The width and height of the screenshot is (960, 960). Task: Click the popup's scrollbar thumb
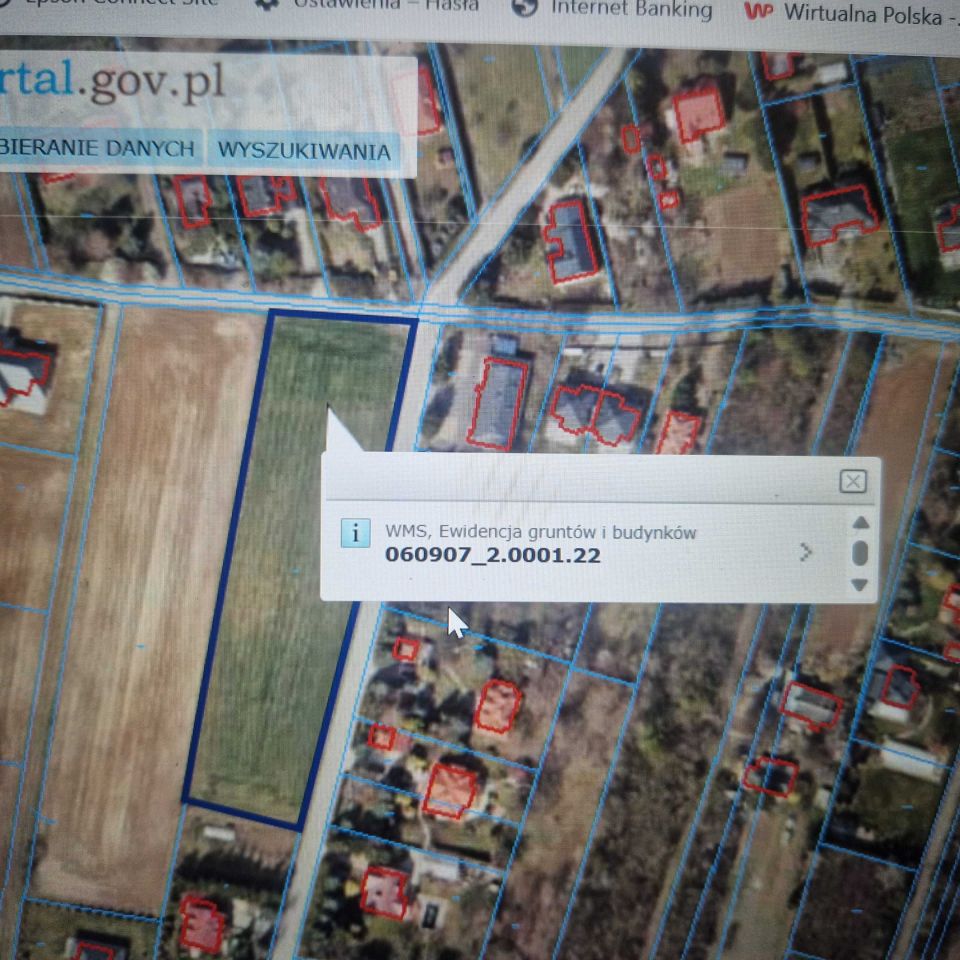coord(860,553)
